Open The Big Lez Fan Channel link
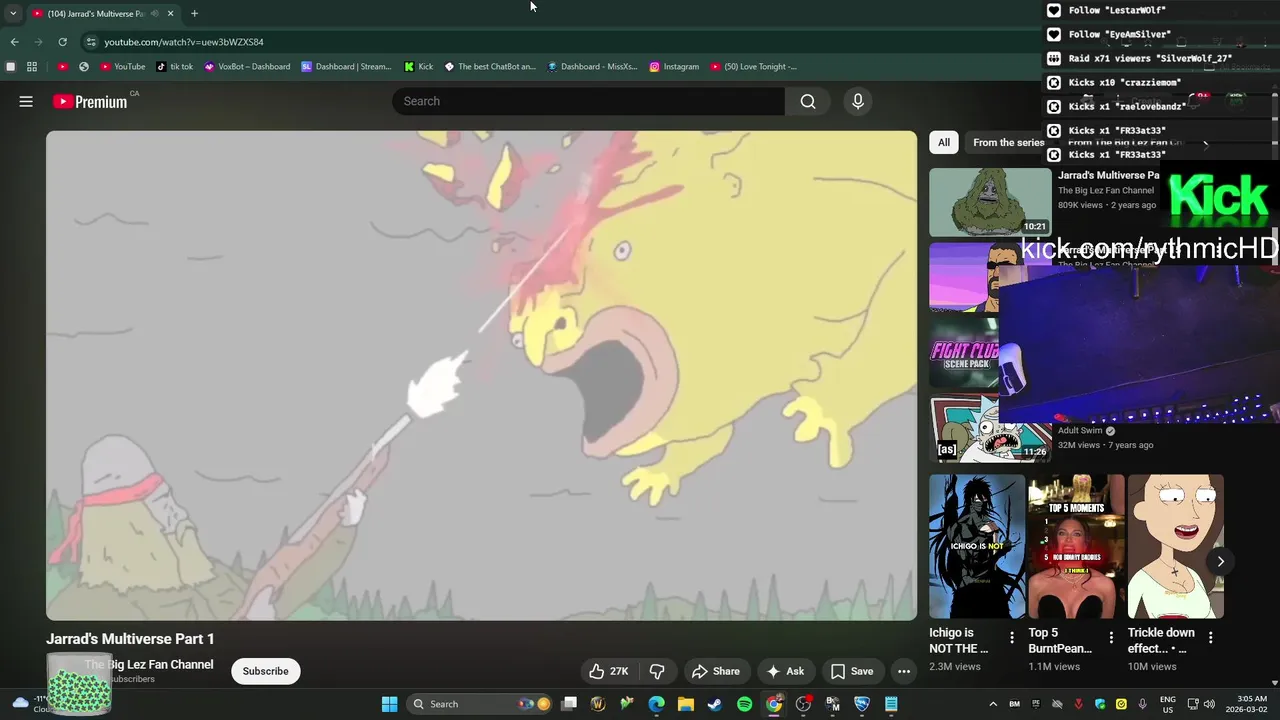This screenshot has height=720, width=1280. (x=149, y=664)
